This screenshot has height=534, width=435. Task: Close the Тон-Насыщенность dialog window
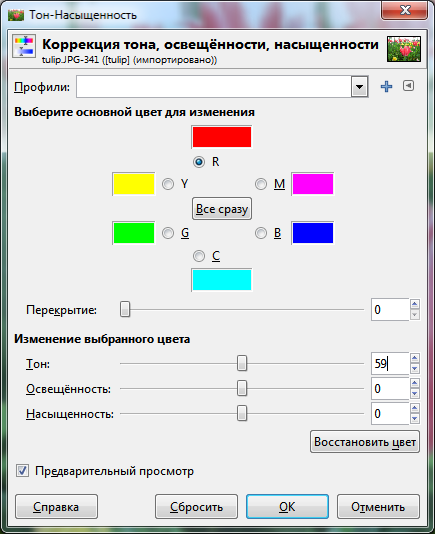[x=404, y=10]
